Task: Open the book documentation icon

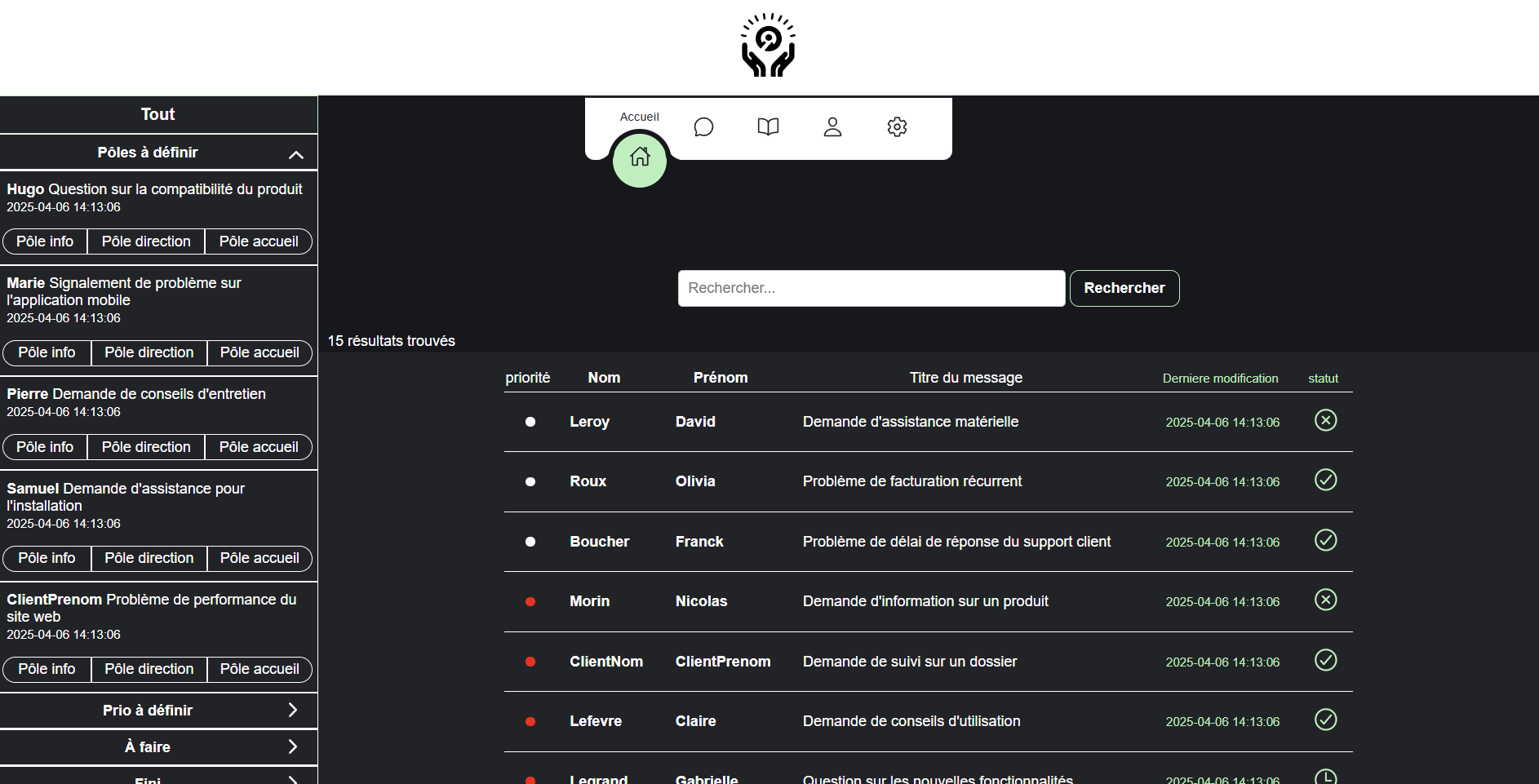Action: pyautogui.click(x=768, y=127)
